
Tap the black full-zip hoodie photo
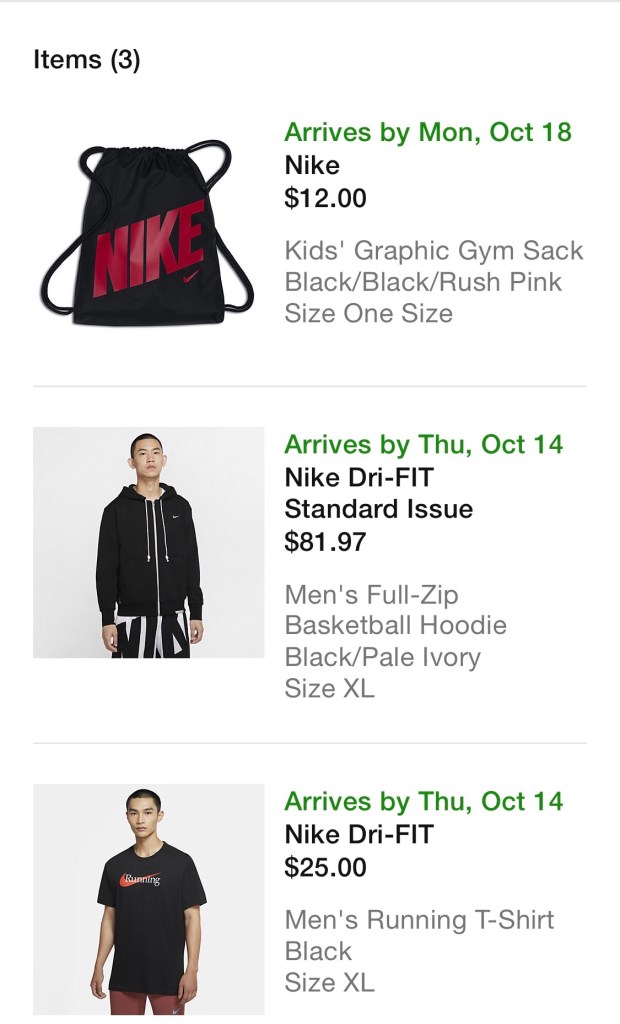coord(148,542)
